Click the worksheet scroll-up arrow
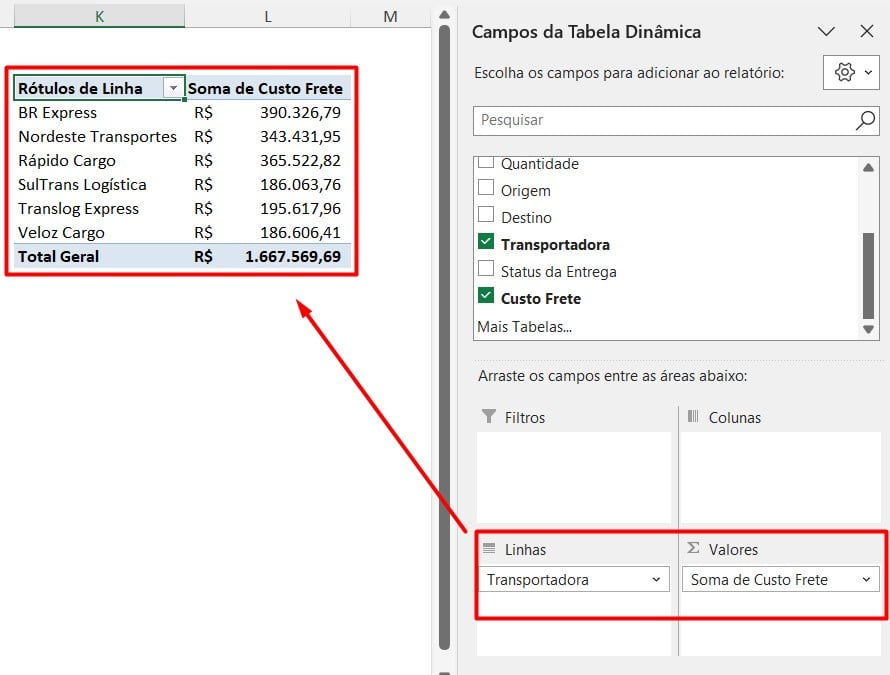Screen dimensions: 890x675 pyautogui.click(x=443, y=14)
